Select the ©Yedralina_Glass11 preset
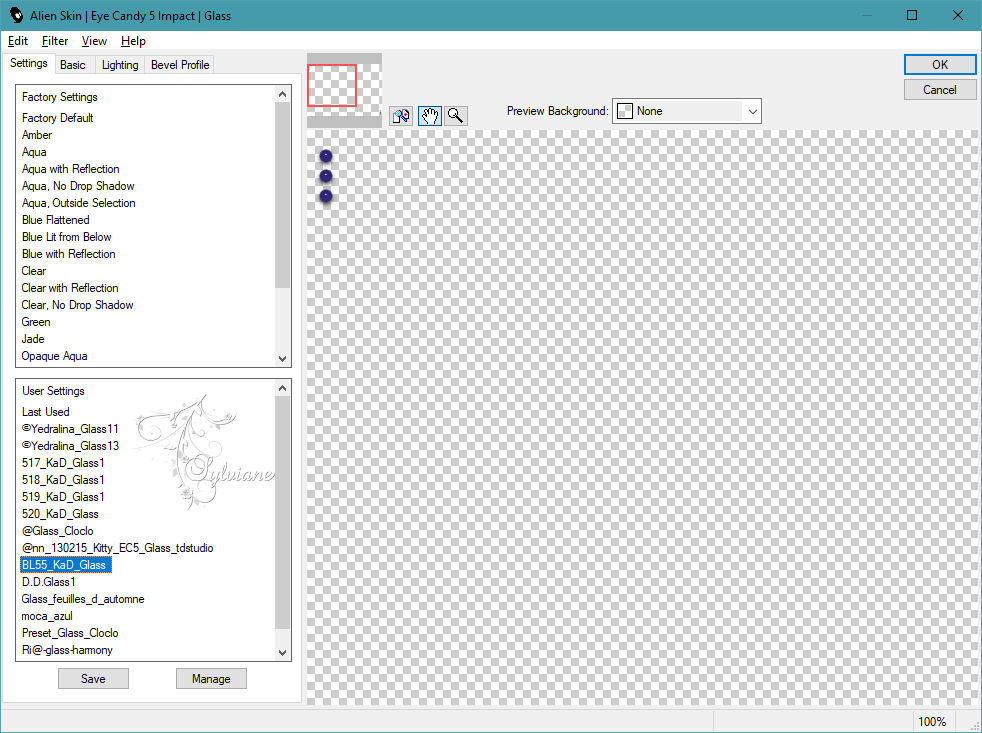Image resolution: width=982 pixels, height=733 pixels. point(70,429)
